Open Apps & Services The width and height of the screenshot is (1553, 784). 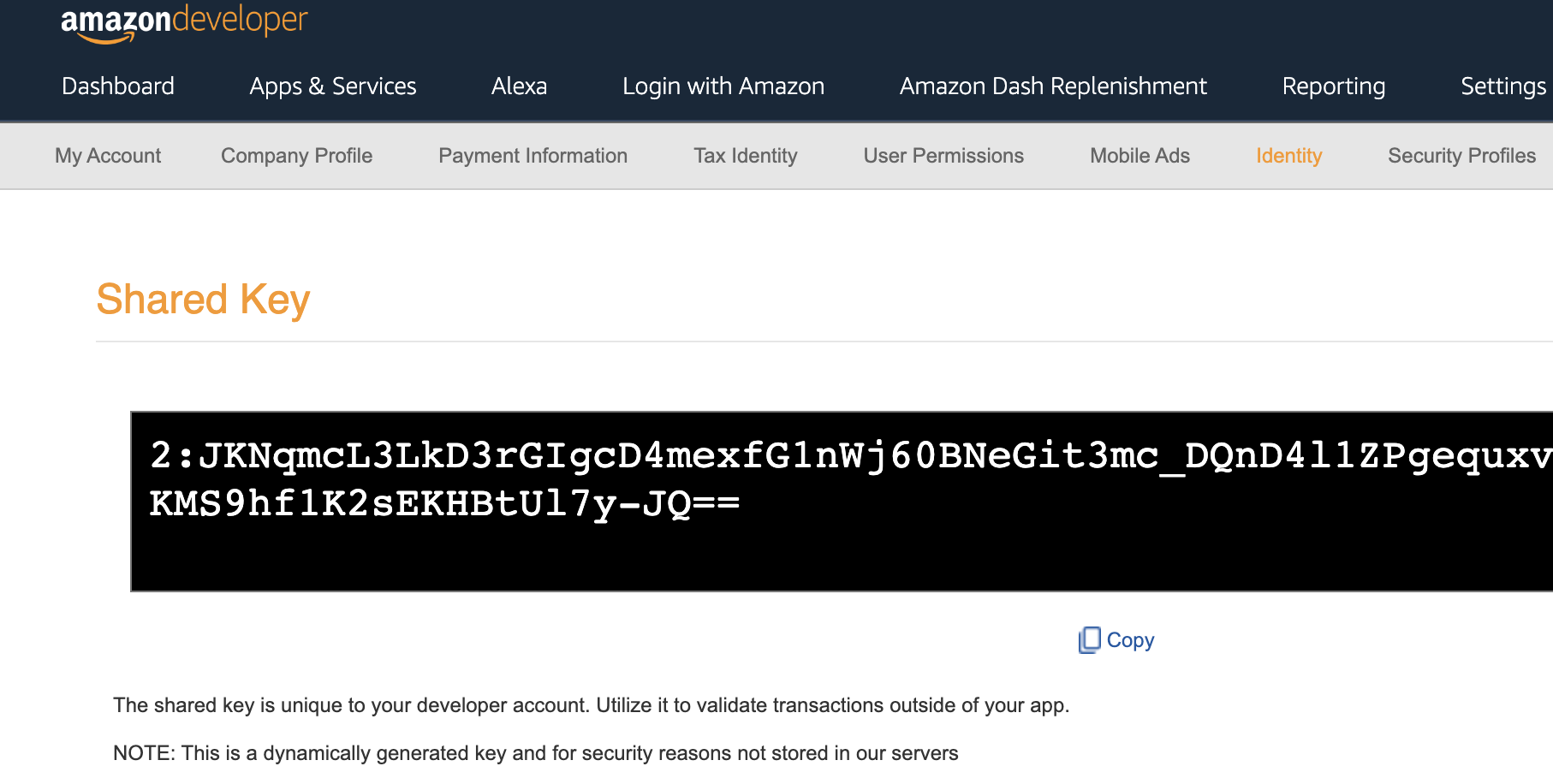point(332,86)
